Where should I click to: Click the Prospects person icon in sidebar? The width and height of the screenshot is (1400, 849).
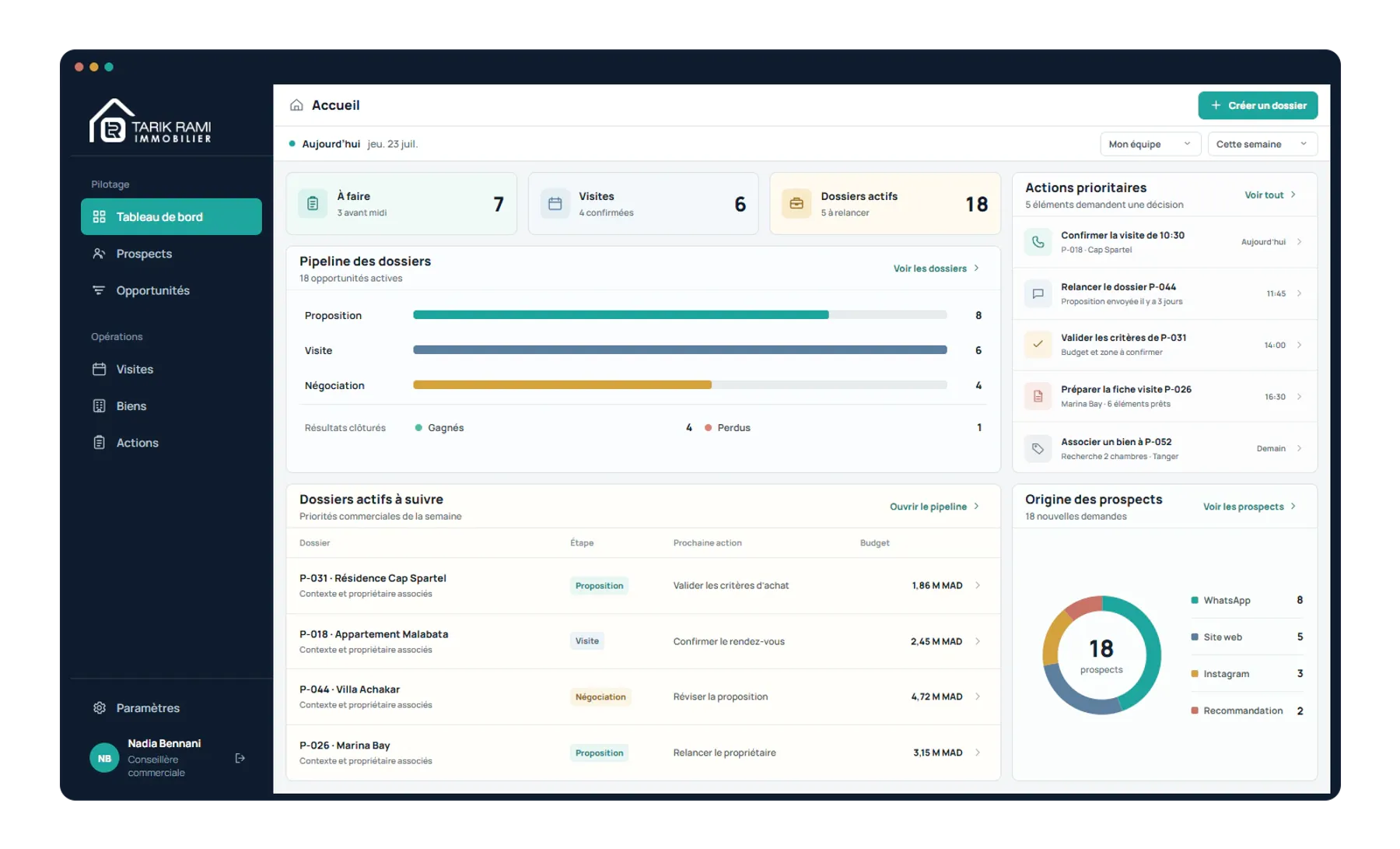coord(99,254)
